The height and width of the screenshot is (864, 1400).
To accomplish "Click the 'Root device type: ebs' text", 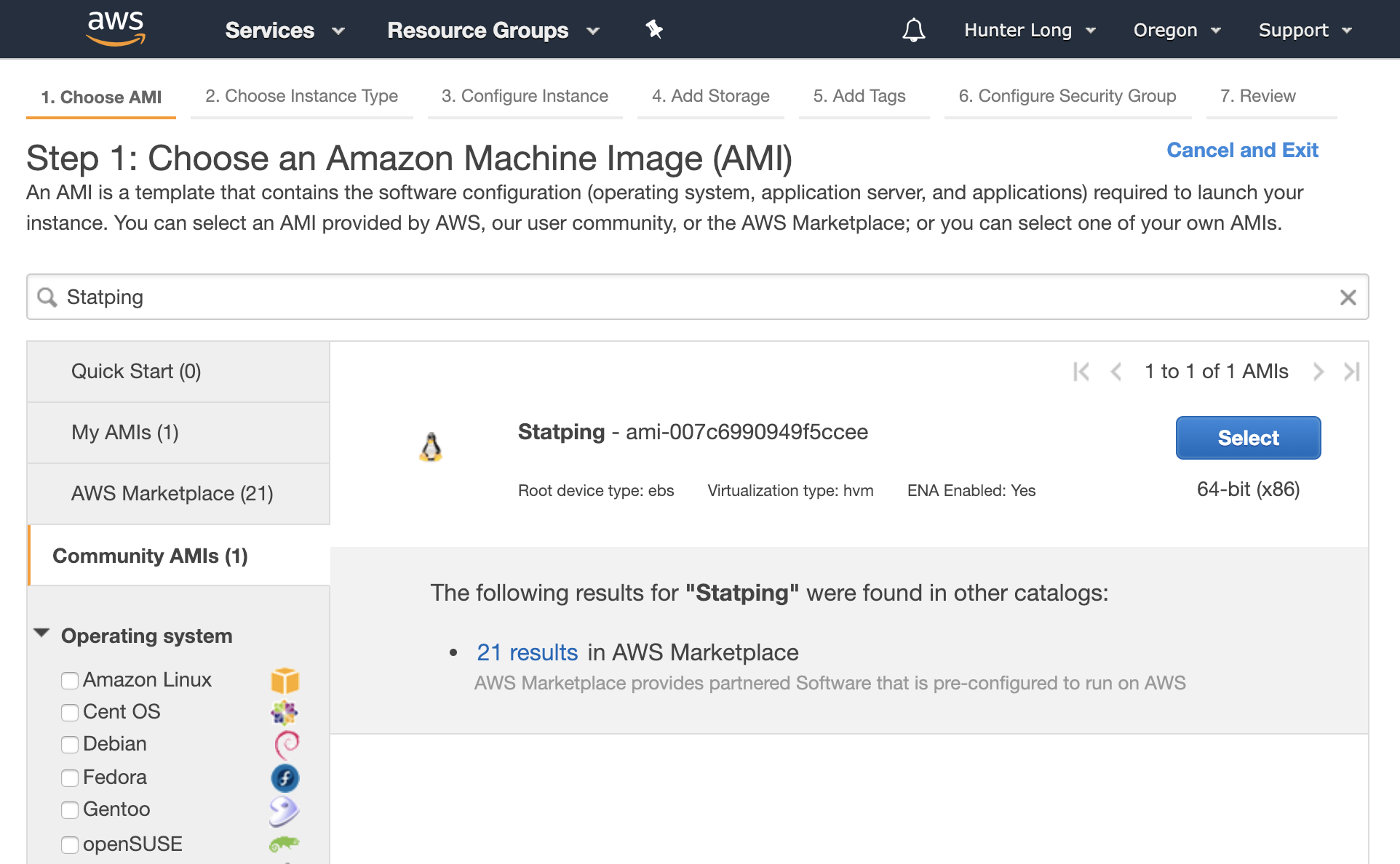I will click(596, 491).
